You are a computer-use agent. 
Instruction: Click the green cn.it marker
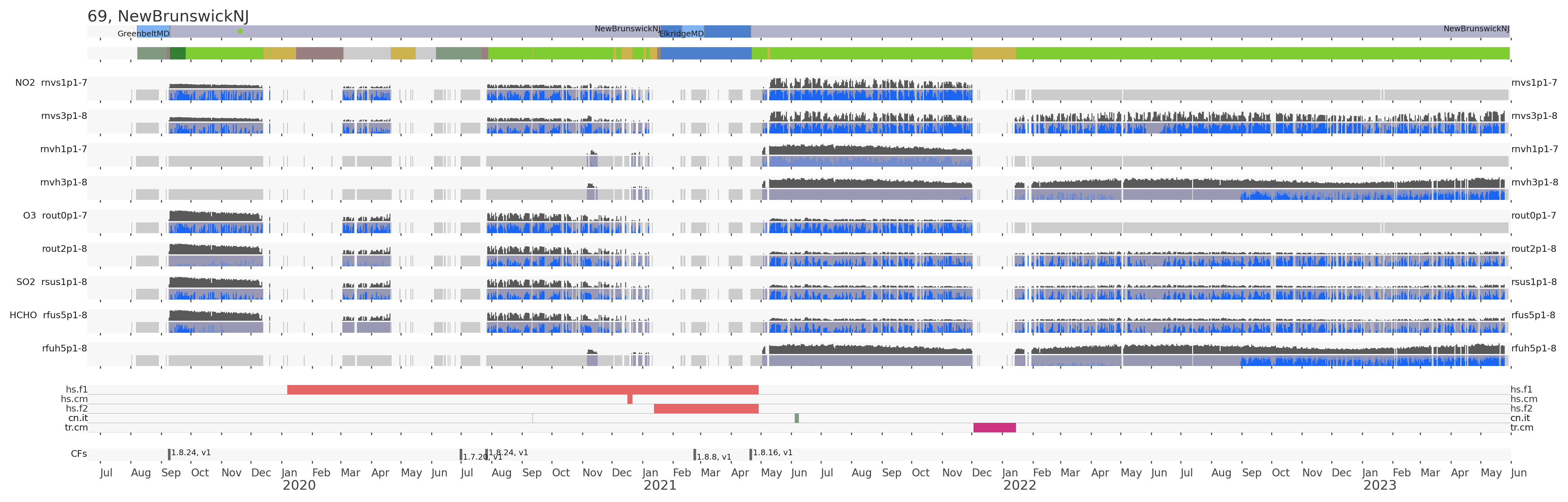pyautogui.click(x=796, y=418)
